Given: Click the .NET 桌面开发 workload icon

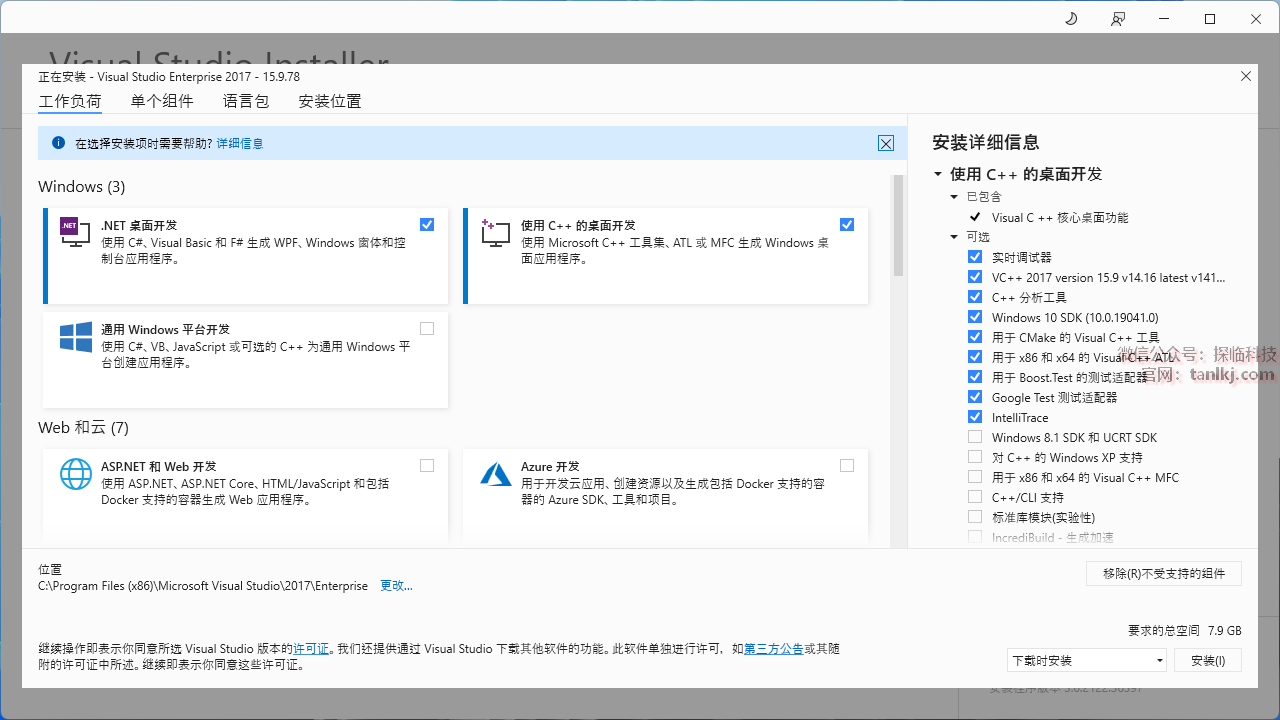Looking at the screenshot, I should (76, 233).
